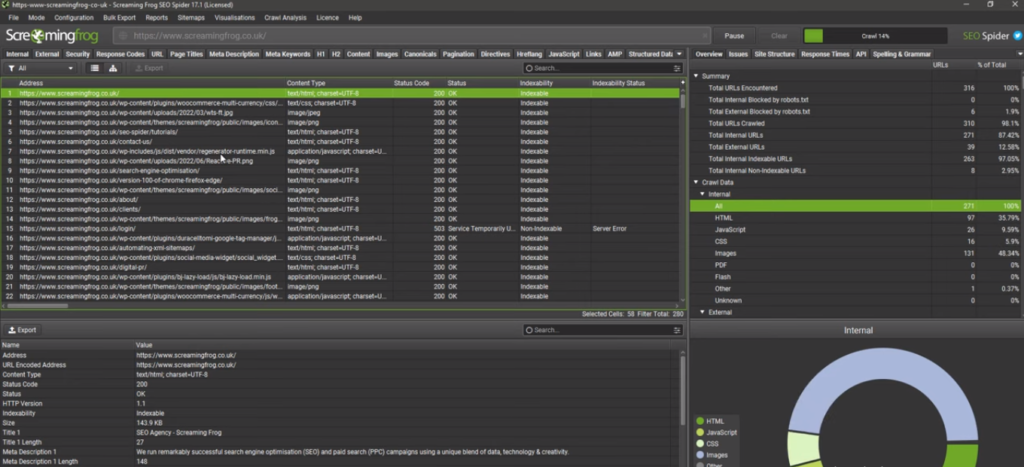Image resolution: width=1024 pixels, height=467 pixels.
Task: Click the table's horizontal scrollbar
Action: pyautogui.click(x=38, y=305)
